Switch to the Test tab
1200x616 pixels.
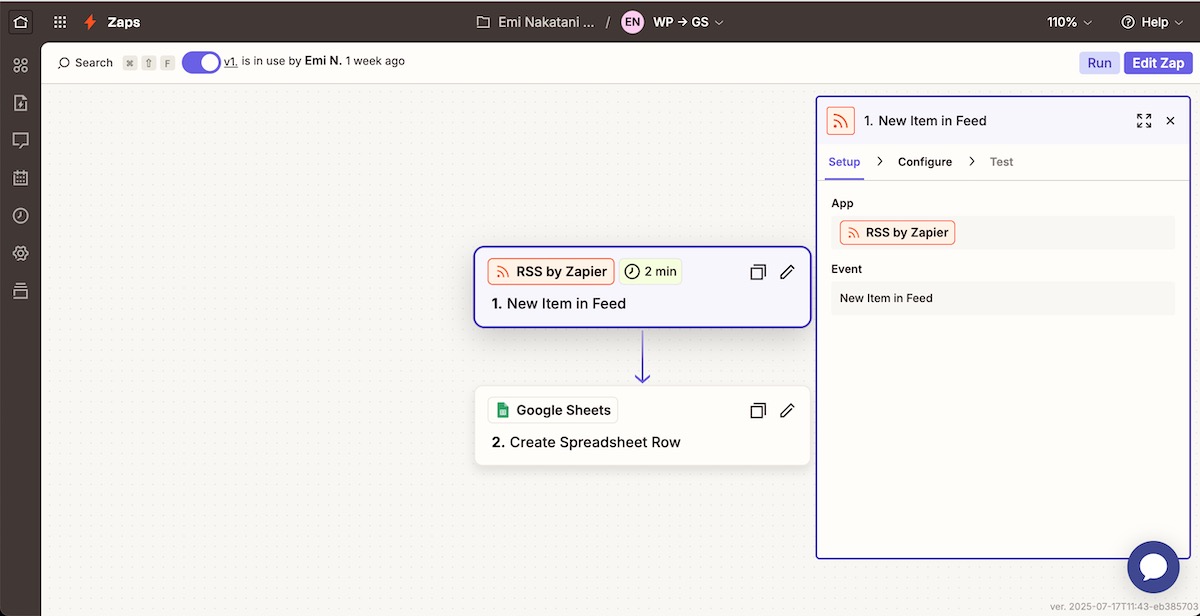click(x=1001, y=162)
